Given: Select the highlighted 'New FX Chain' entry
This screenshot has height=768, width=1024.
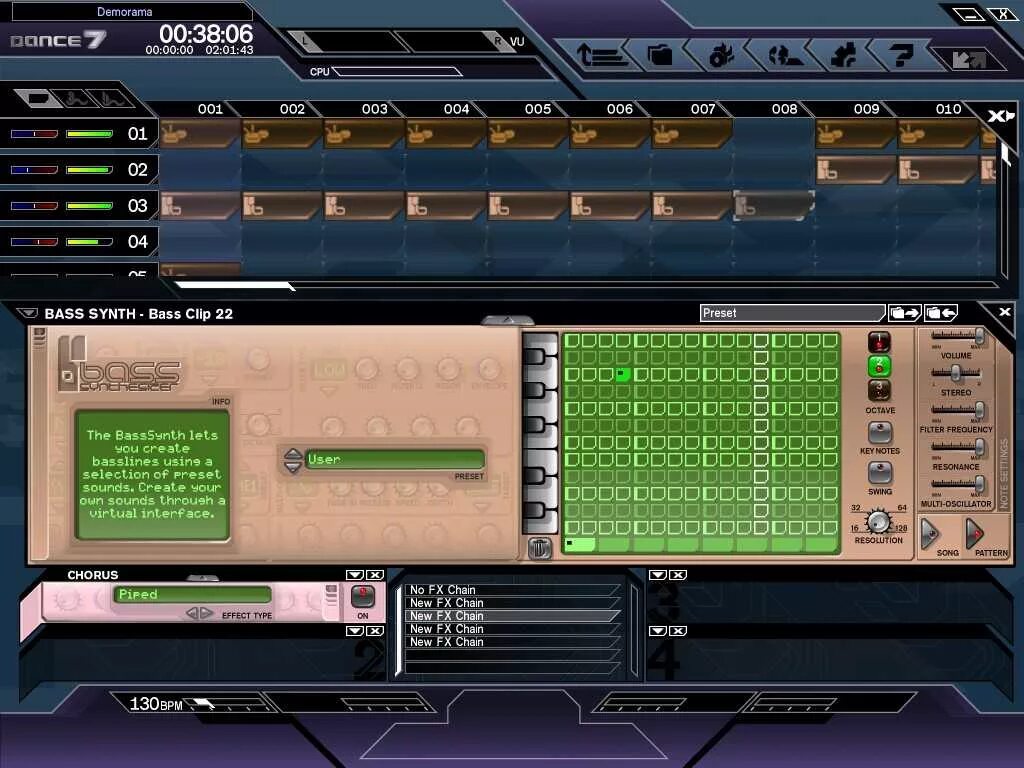Looking at the screenshot, I should pyautogui.click(x=513, y=616).
